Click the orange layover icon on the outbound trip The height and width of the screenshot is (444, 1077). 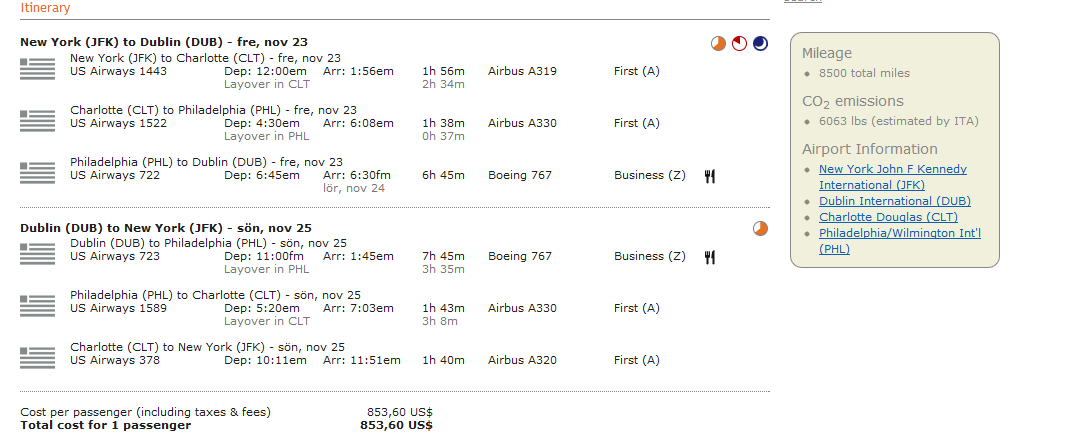click(718, 43)
